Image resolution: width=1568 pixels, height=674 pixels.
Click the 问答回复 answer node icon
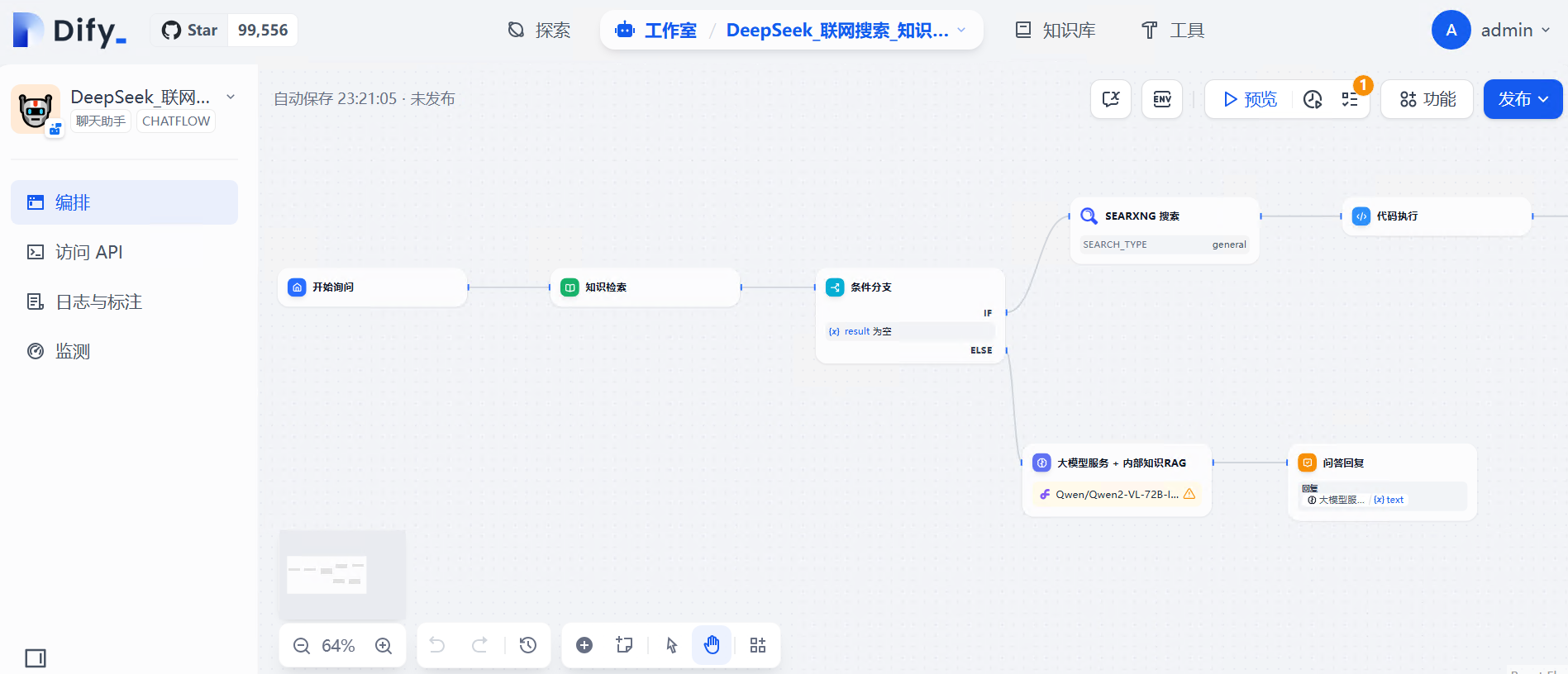pos(1307,463)
